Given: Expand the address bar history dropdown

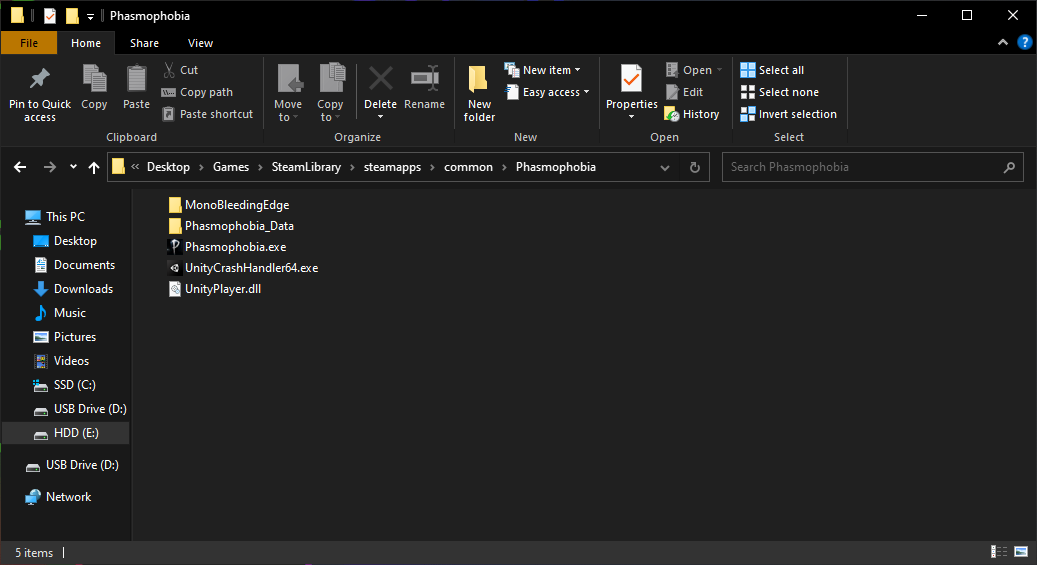Looking at the screenshot, I should [x=665, y=167].
